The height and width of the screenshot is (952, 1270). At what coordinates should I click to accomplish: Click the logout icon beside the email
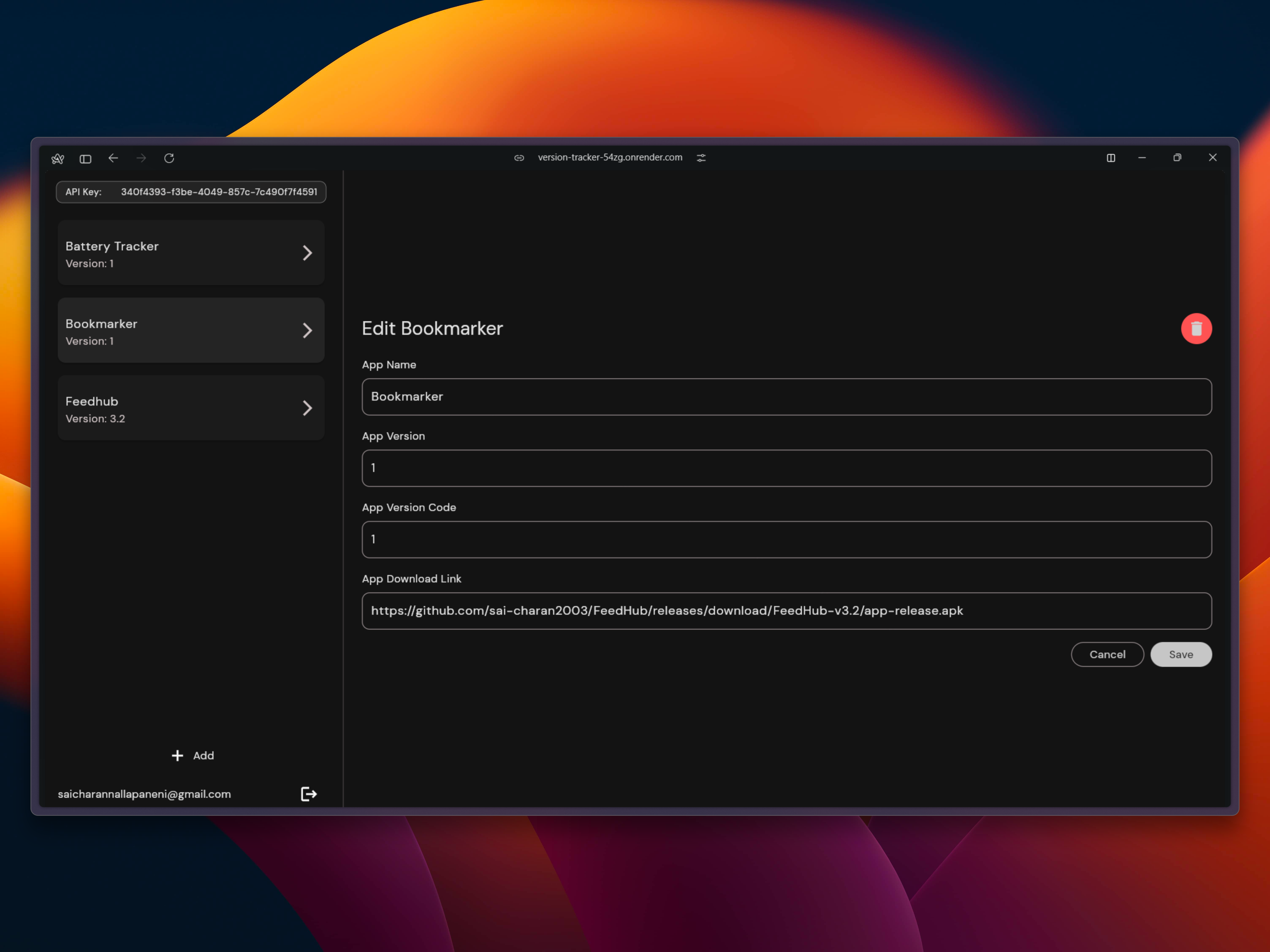point(308,794)
